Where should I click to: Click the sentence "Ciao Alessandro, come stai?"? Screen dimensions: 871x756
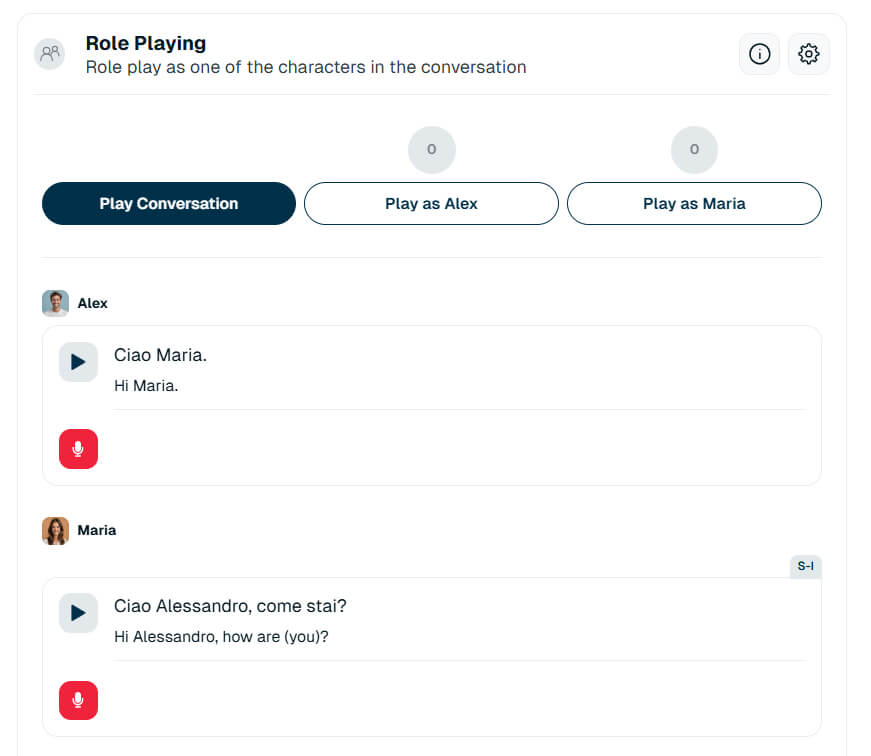(x=230, y=606)
